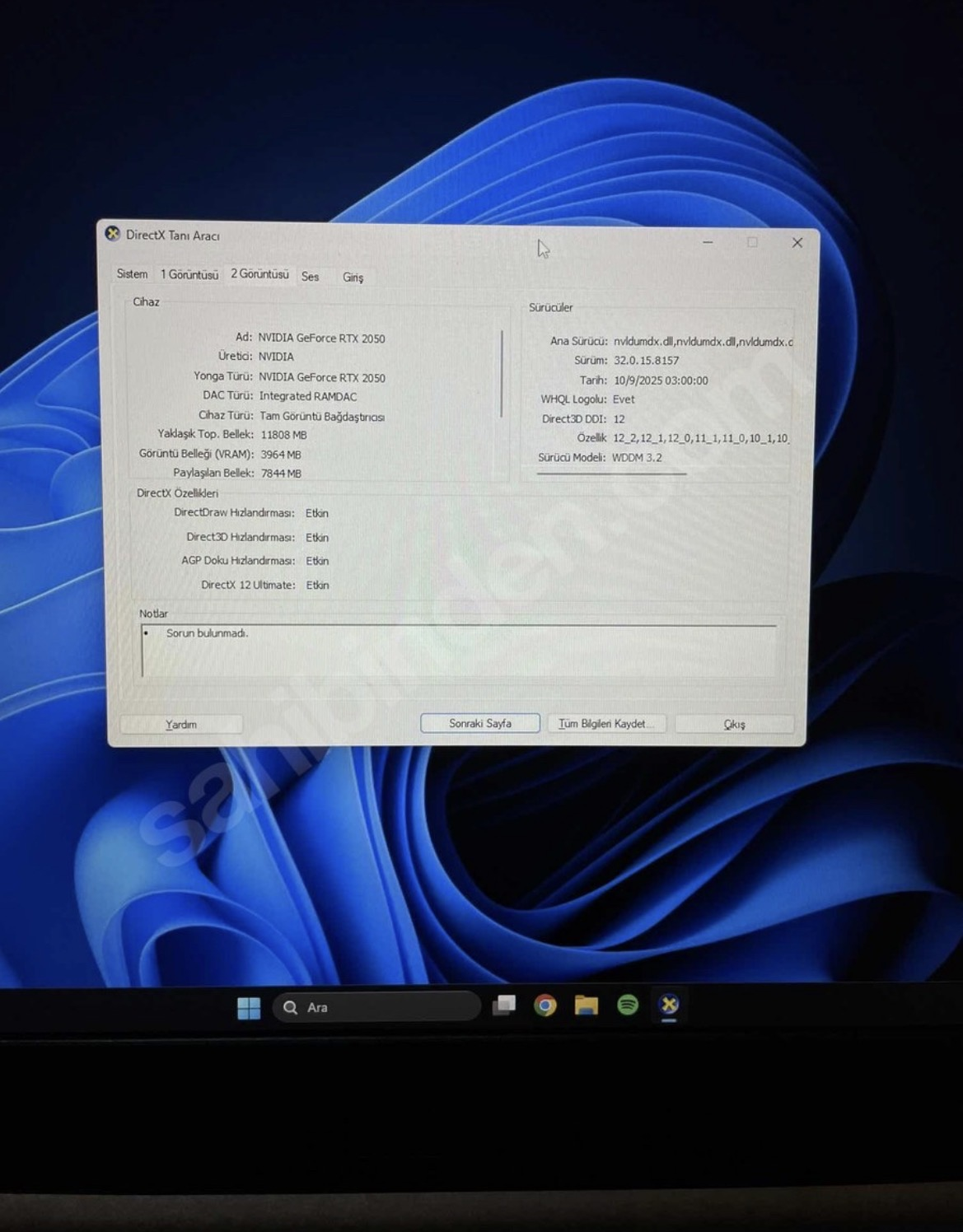Click the 'Görüntü Belleği (VRAM):' label
Viewport: 963px width, 1232px height.
pyautogui.click(x=196, y=454)
